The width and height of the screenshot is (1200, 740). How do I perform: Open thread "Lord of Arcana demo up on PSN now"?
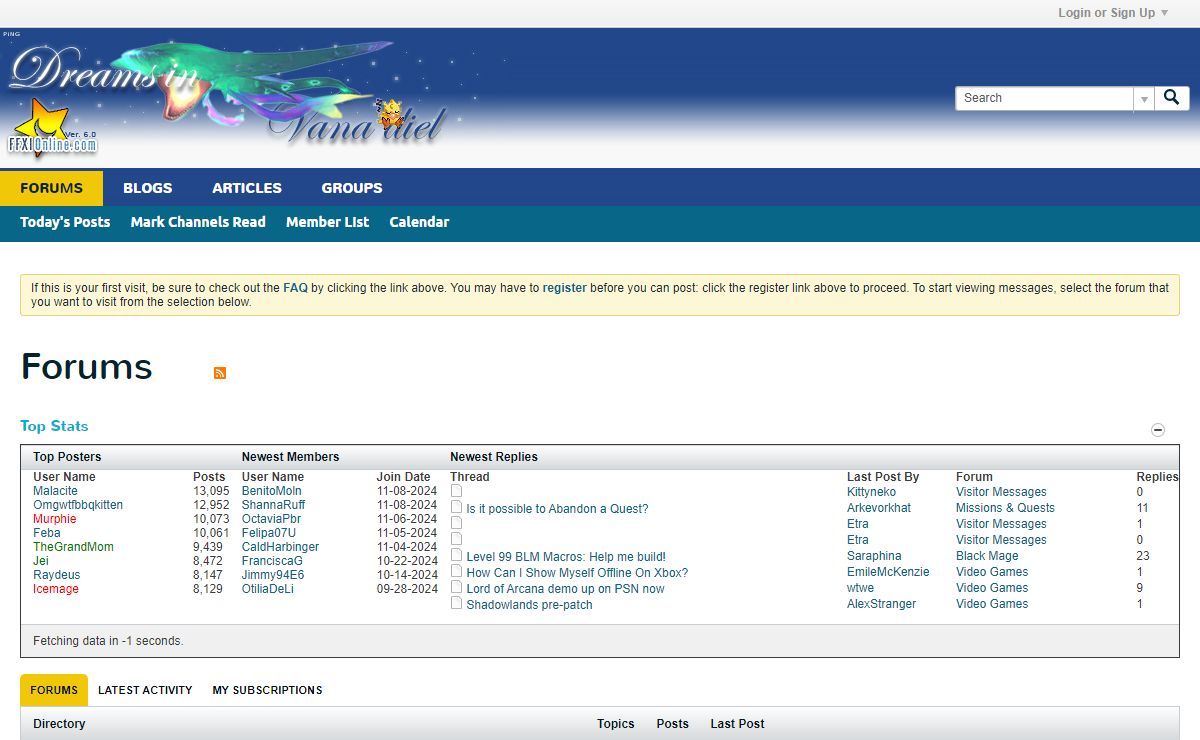[x=565, y=589]
